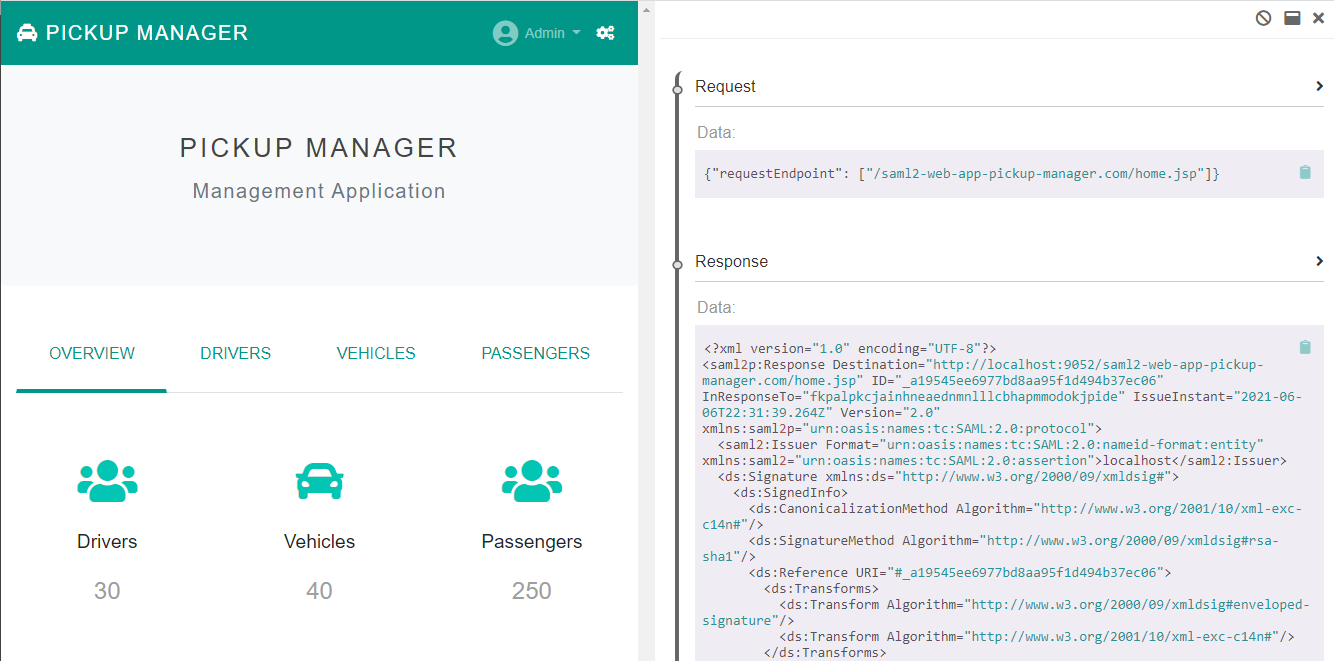
Task: Click the Admin user avatar icon
Action: click(x=505, y=33)
